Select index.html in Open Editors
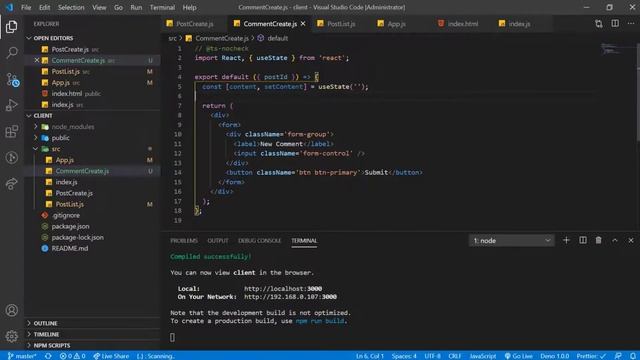 [67, 94]
